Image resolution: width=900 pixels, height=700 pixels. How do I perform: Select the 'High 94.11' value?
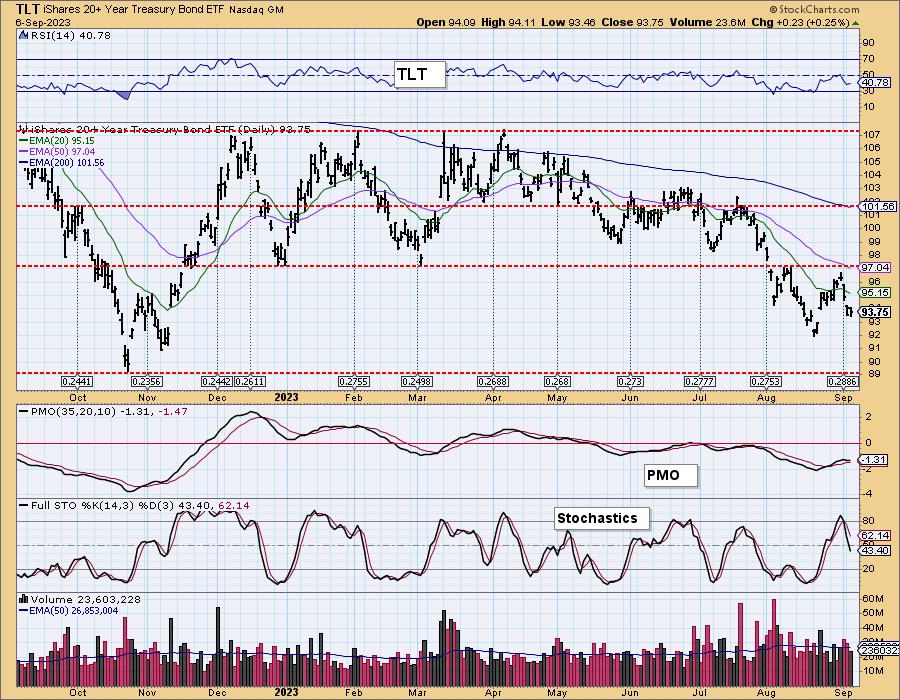click(508, 22)
